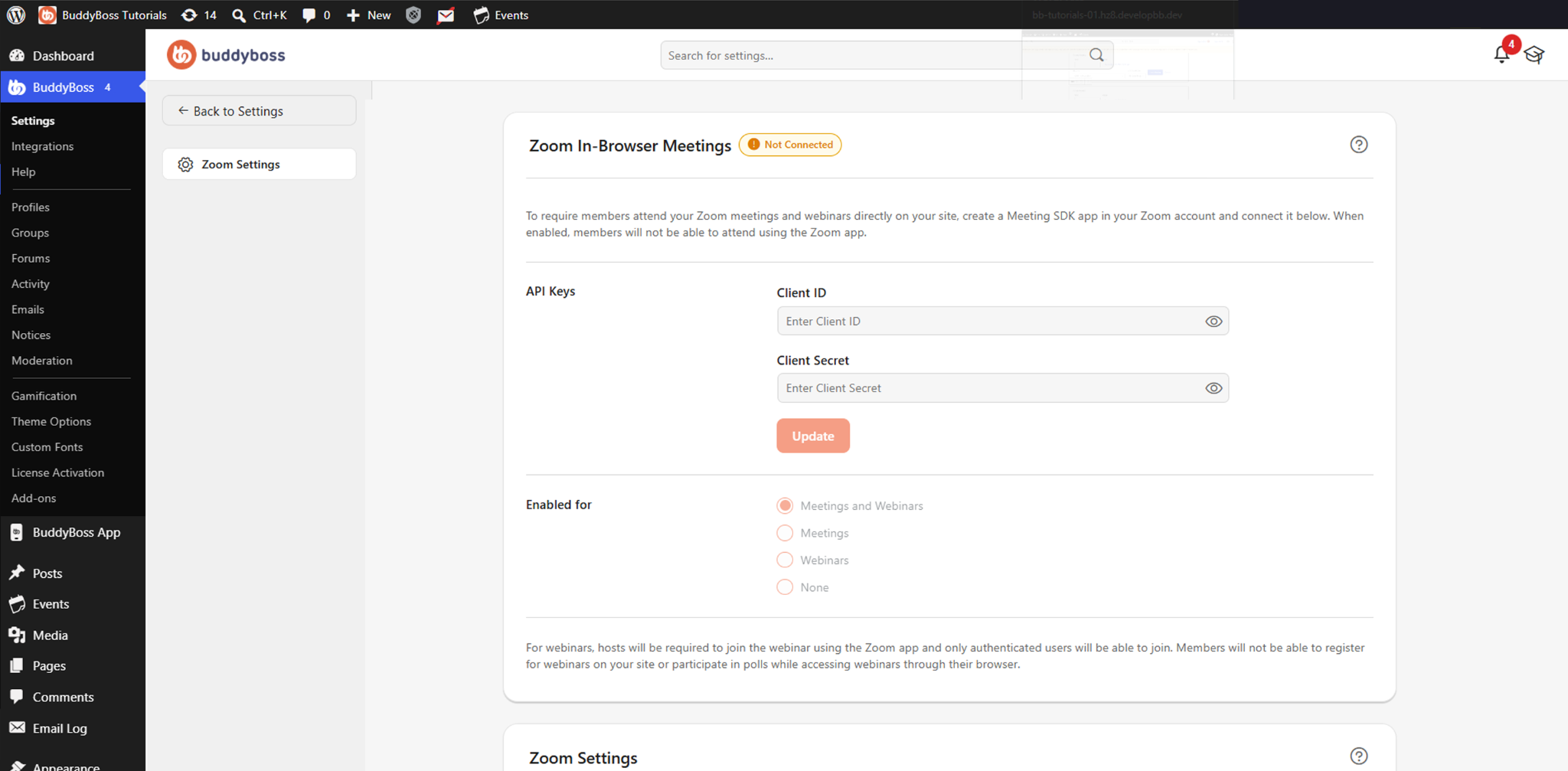The image size is (1568, 771).
Task: Open BuddyBoss Tutorials site menu
Action: click(103, 15)
